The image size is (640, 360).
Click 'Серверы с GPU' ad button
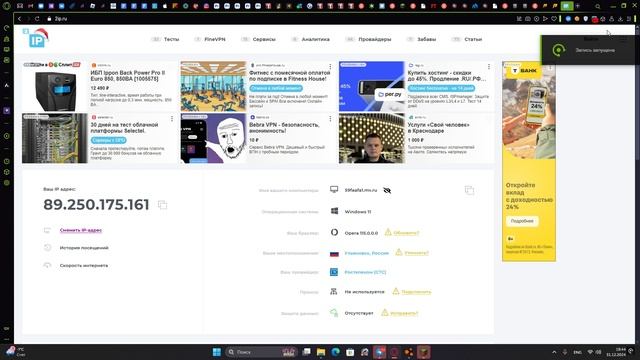click(x=109, y=140)
